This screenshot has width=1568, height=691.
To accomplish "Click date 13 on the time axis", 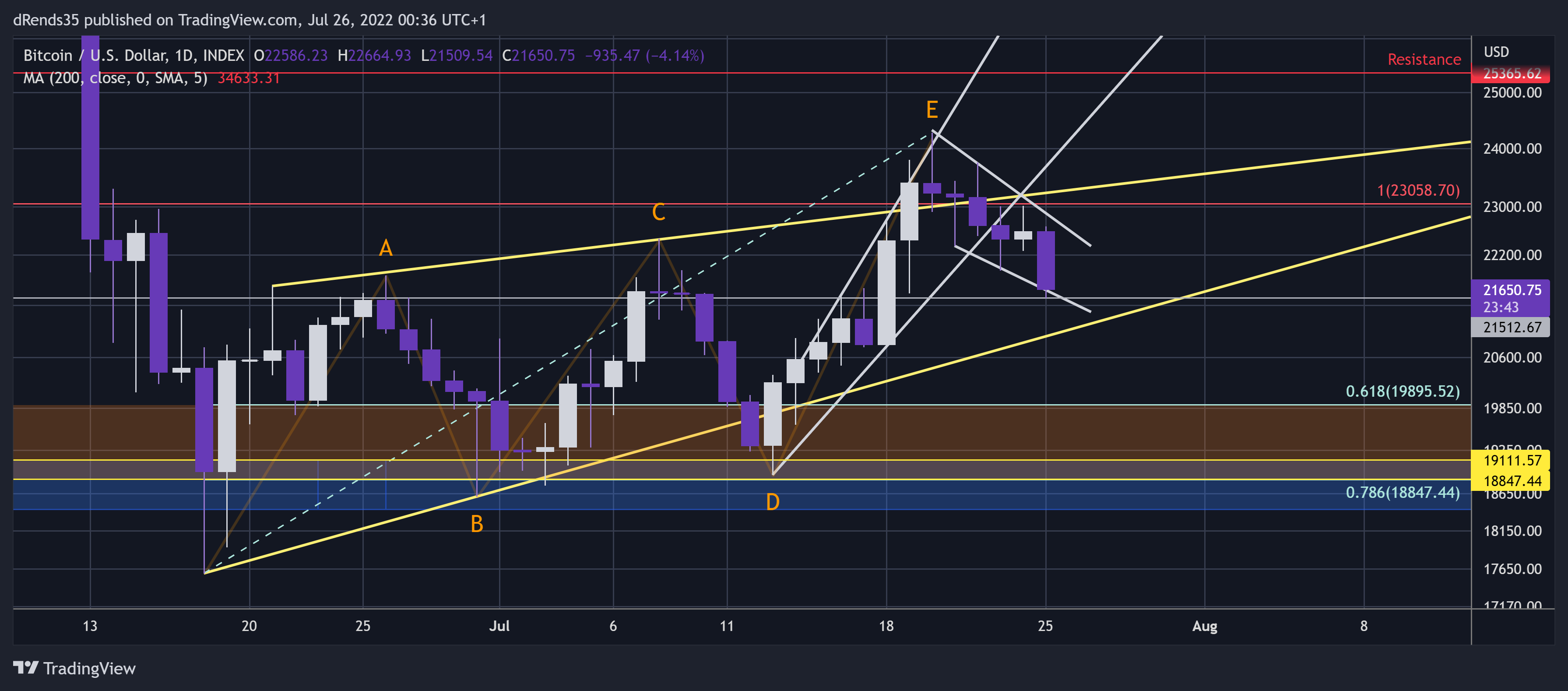I will (x=90, y=626).
